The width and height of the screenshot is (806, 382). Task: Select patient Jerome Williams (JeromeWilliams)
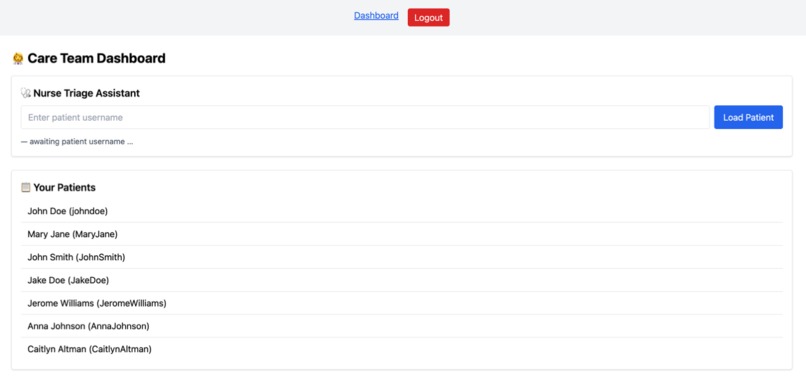(401, 303)
